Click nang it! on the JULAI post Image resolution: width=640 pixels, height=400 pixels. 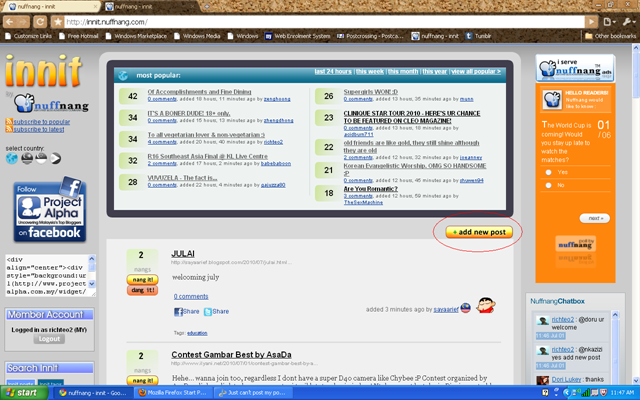click(x=142, y=280)
